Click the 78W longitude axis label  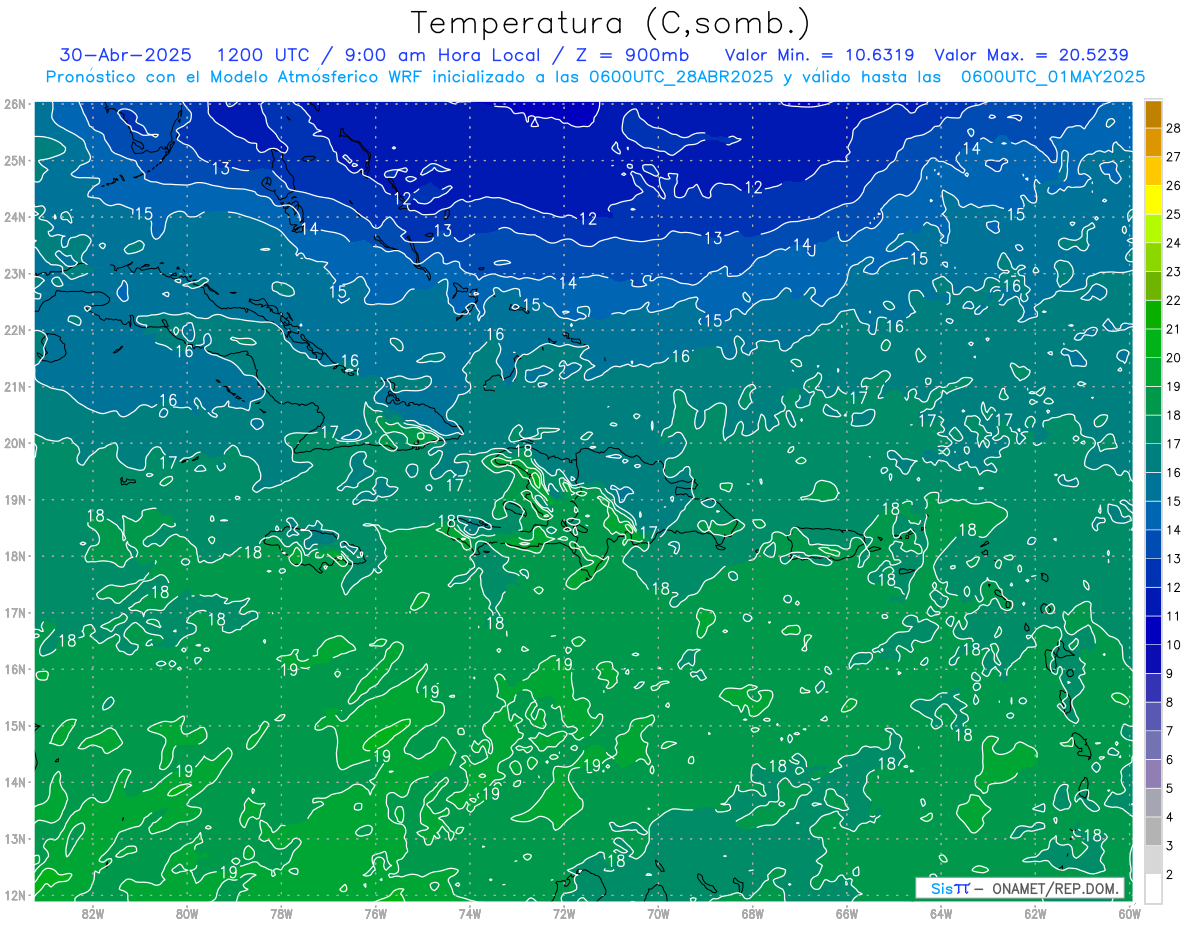click(x=281, y=913)
